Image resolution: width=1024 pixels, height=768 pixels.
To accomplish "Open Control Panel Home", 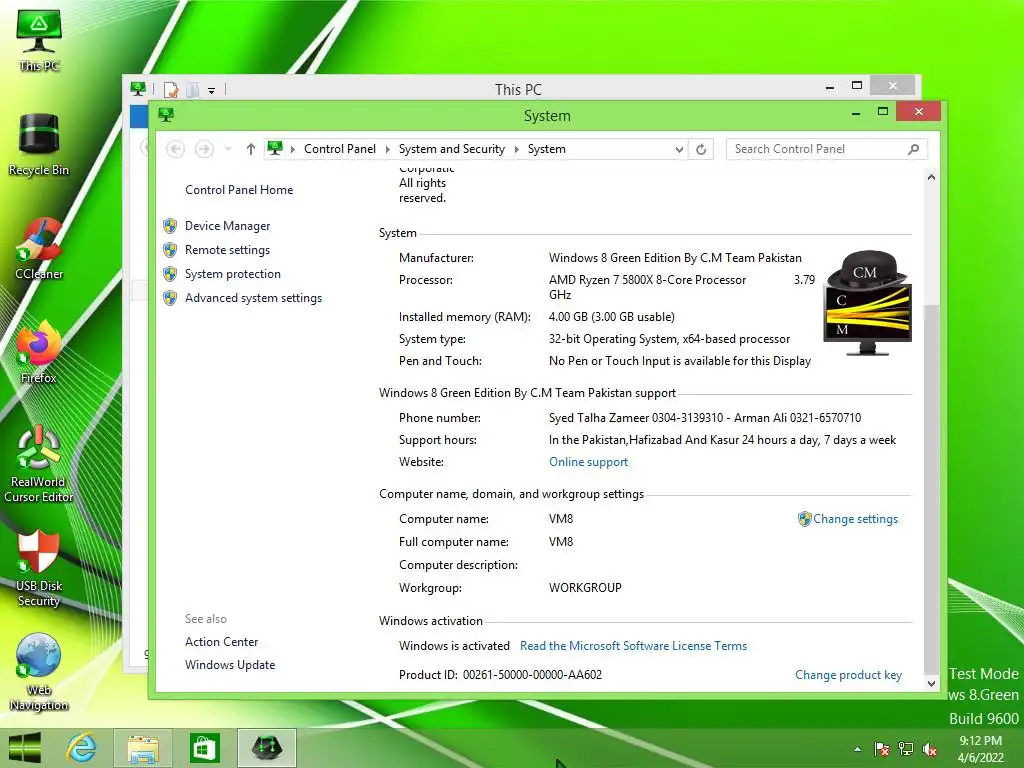I will point(239,190).
